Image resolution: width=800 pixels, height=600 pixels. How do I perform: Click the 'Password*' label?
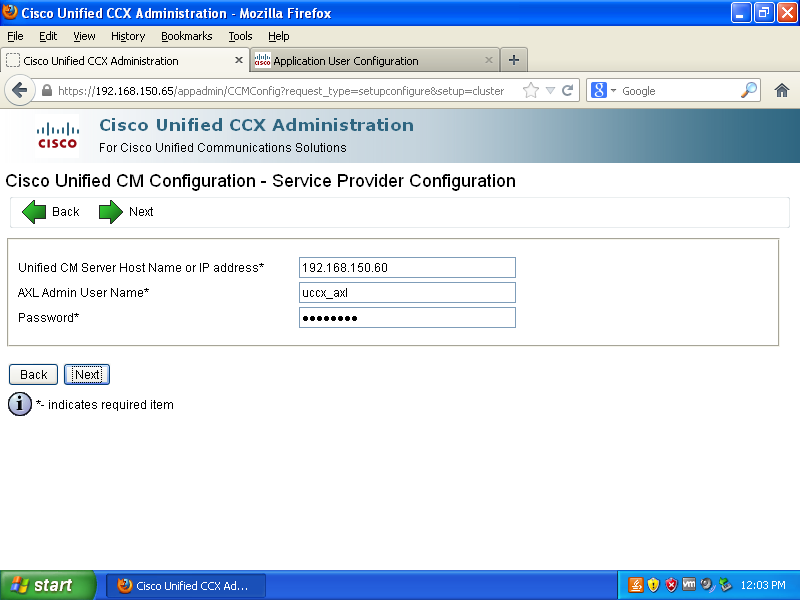[48, 318]
